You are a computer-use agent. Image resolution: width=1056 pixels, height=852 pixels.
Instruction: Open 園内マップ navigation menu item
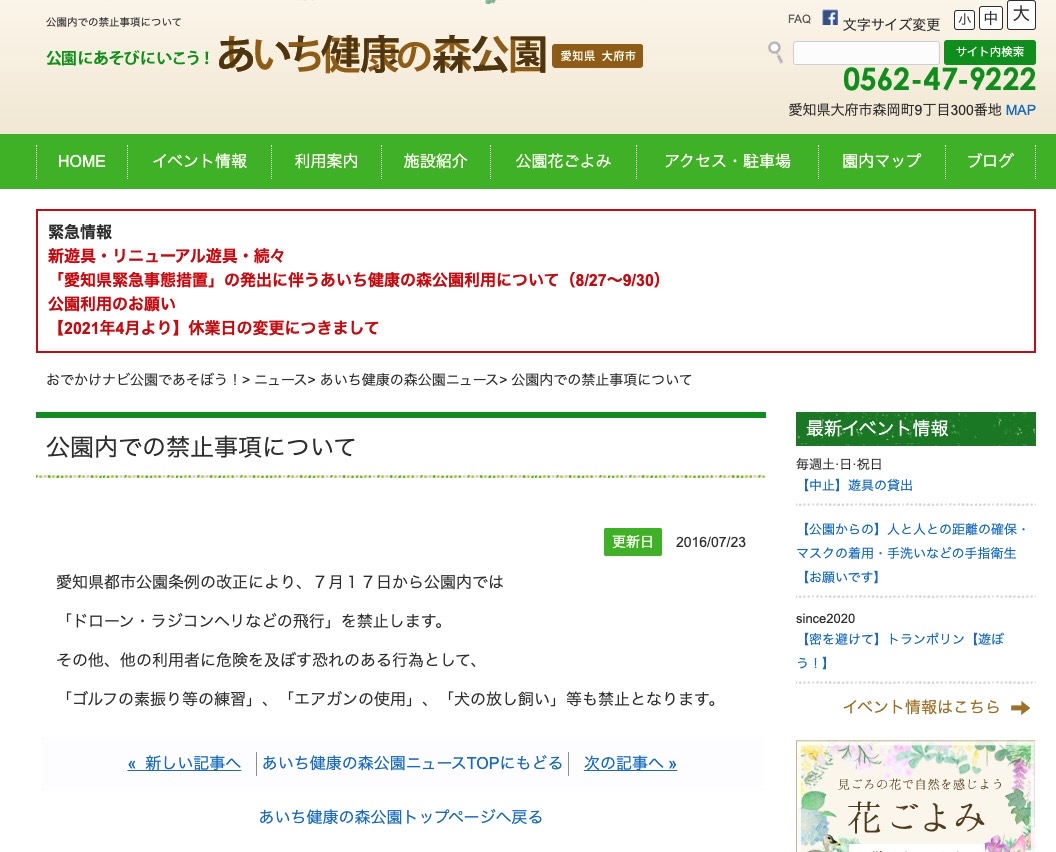coord(882,162)
